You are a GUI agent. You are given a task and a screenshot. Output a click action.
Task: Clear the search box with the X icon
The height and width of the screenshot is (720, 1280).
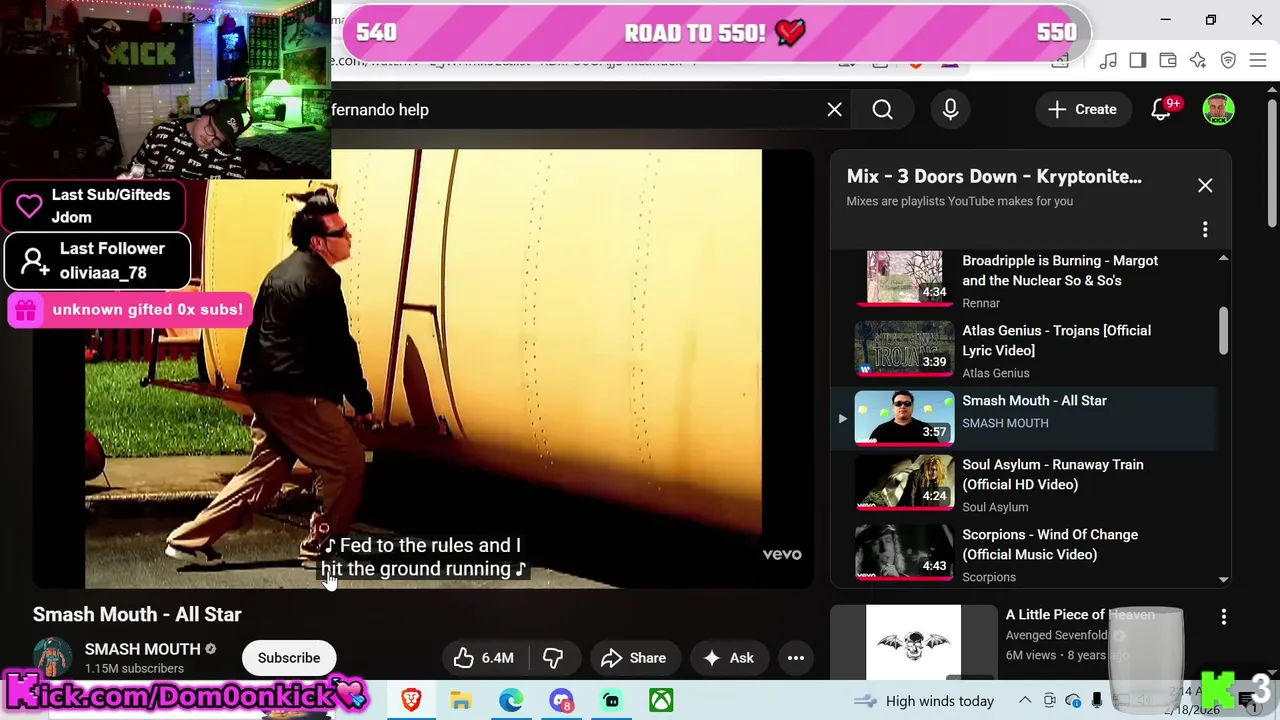point(835,110)
